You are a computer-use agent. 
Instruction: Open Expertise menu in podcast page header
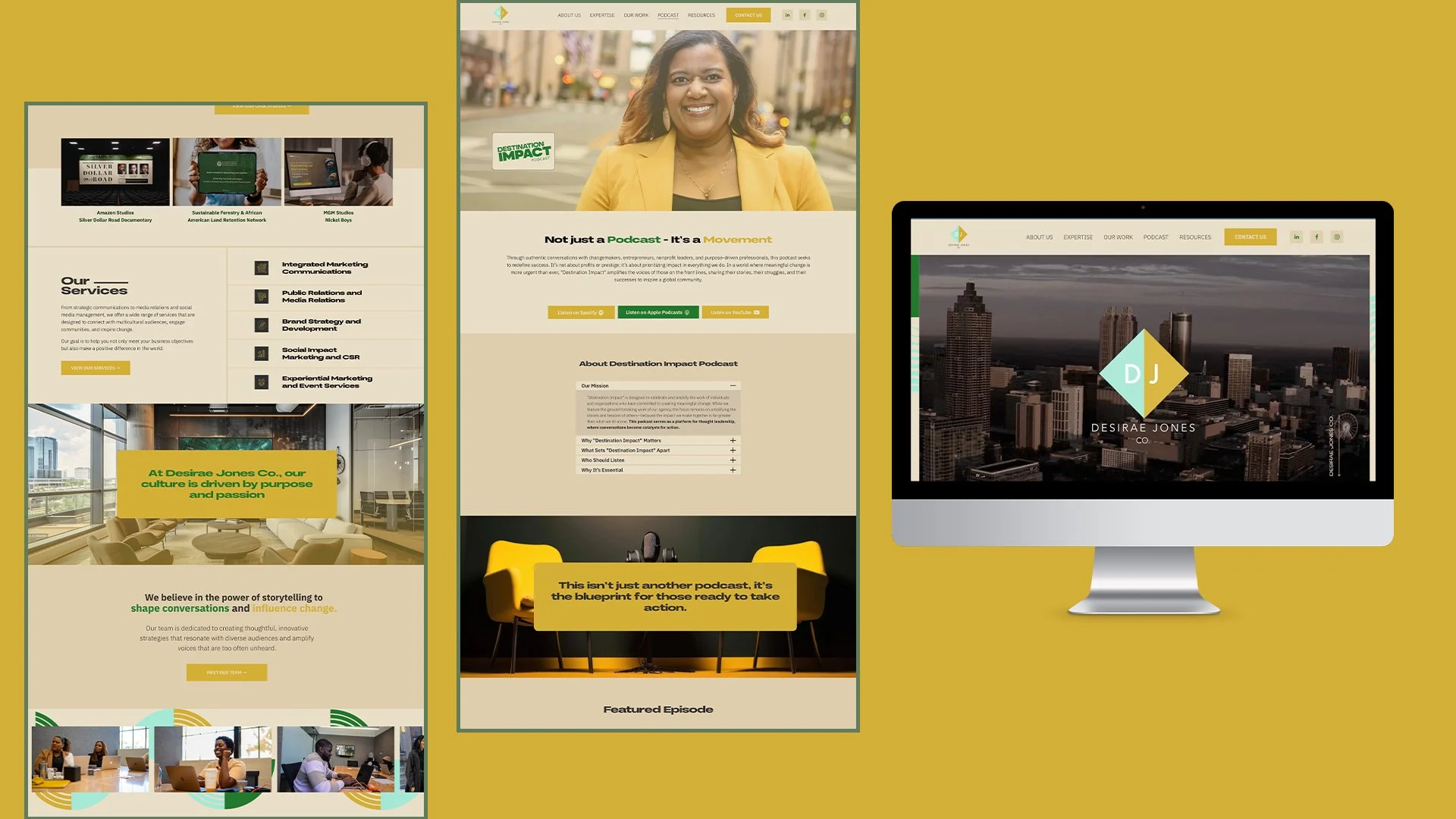click(x=602, y=15)
